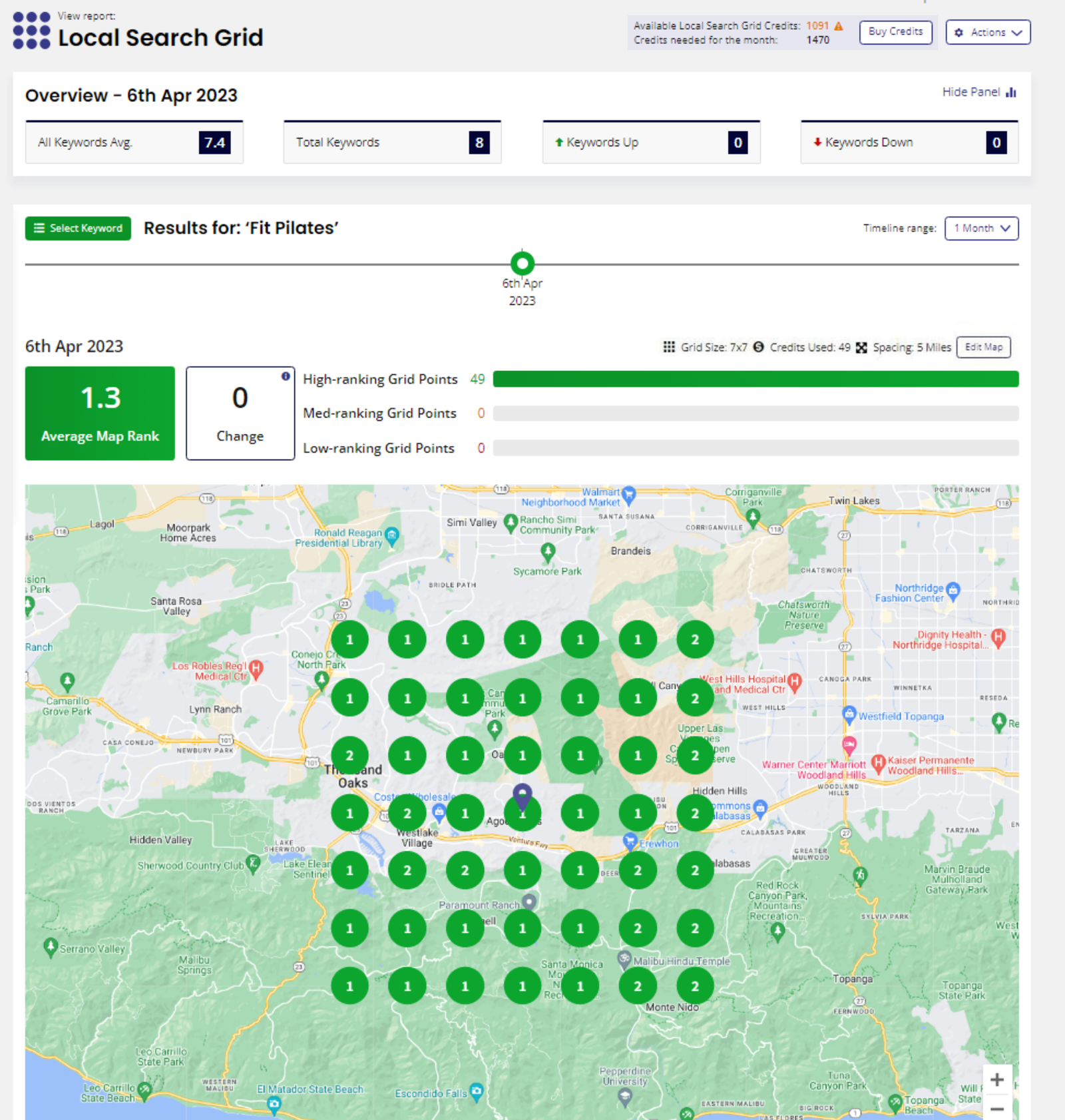Expand the 1 Month timeline range
The height and width of the screenshot is (1120, 1065).
tap(981, 228)
